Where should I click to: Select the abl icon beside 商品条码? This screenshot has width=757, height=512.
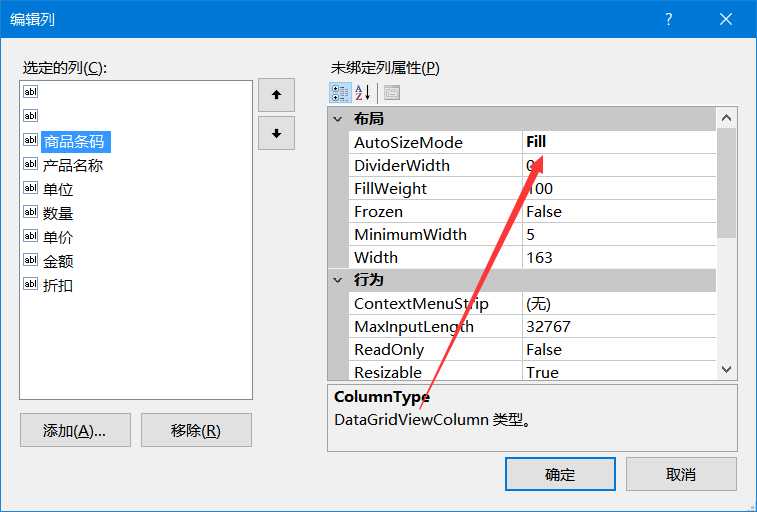click(30, 140)
